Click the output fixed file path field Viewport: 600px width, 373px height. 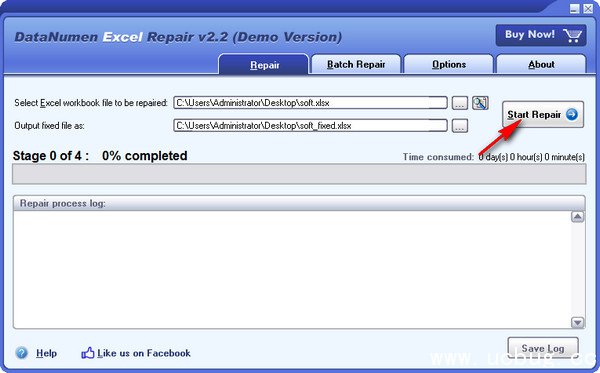coord(310,125)
